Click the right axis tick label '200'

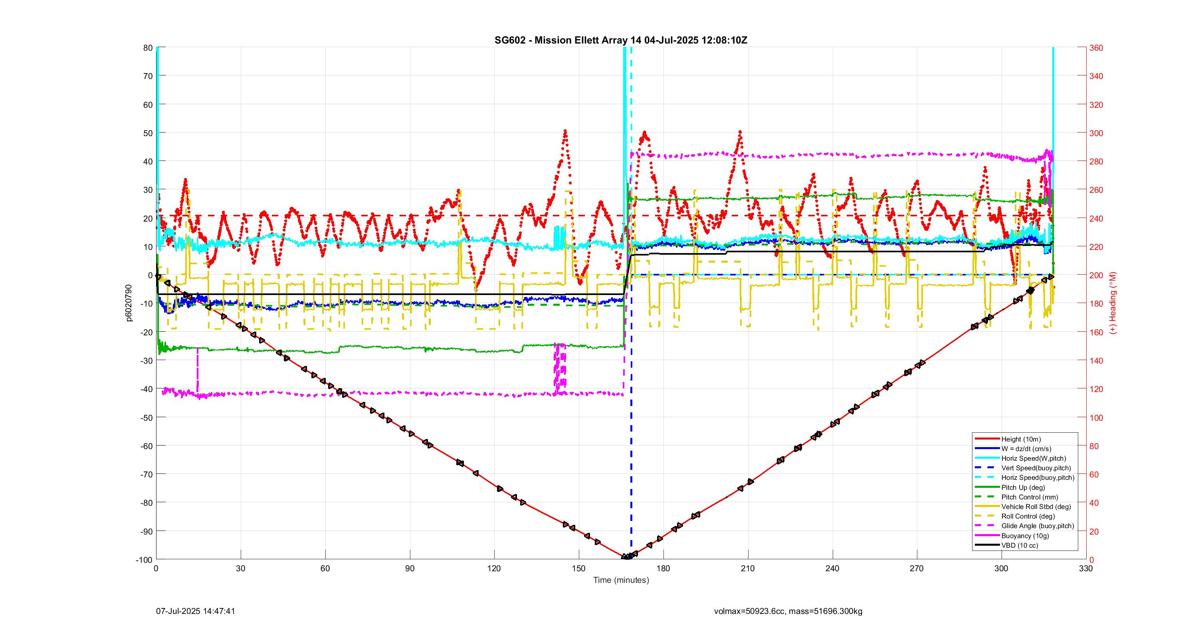[x=1096, y=275]
